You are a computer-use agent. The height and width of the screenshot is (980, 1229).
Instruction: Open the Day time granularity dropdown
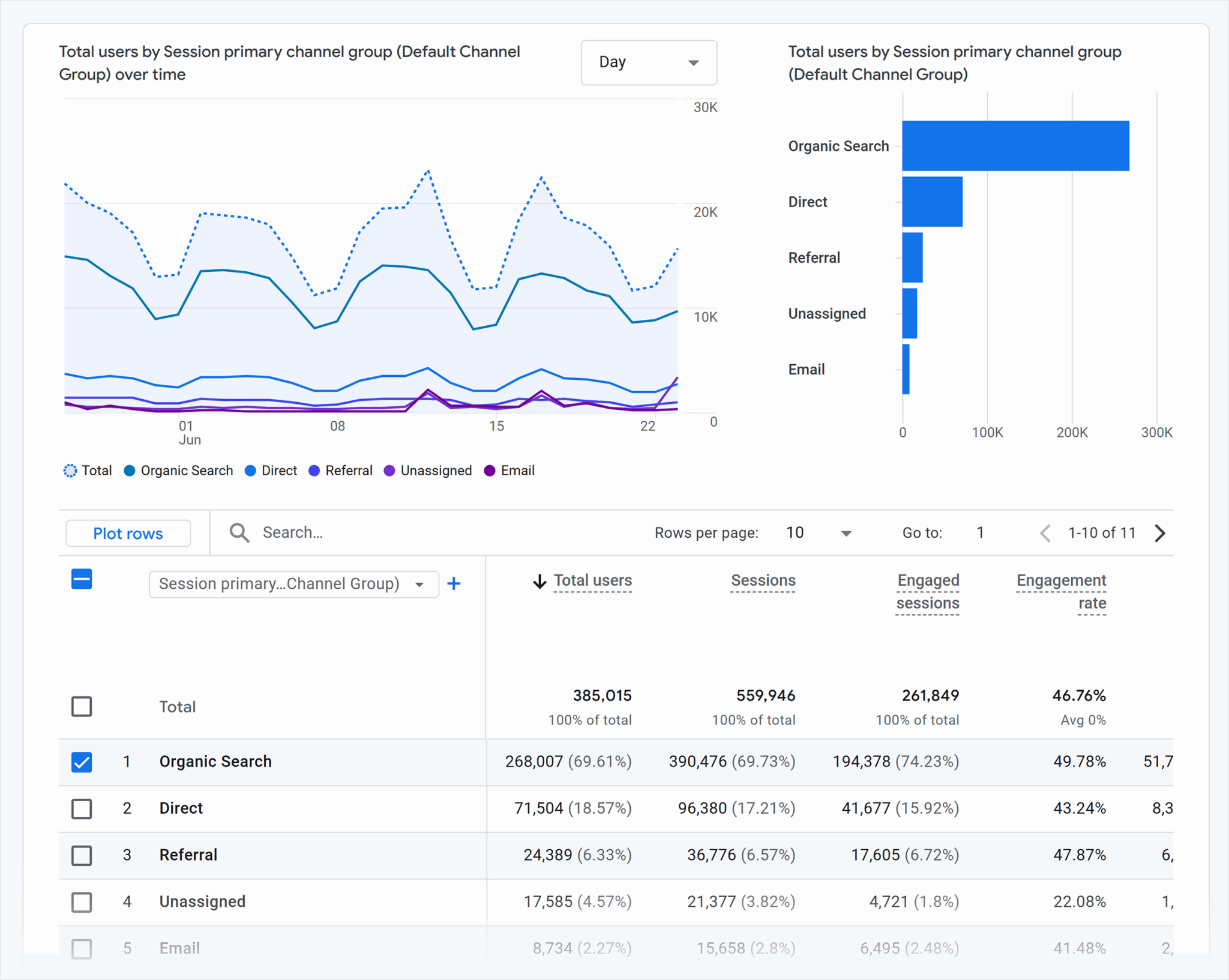pyautogui.click(x=649, y=62)
